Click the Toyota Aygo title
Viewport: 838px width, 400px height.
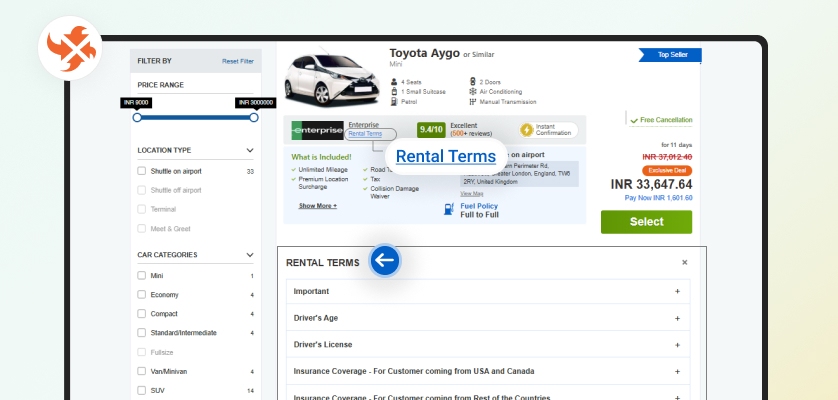[424, 53]
